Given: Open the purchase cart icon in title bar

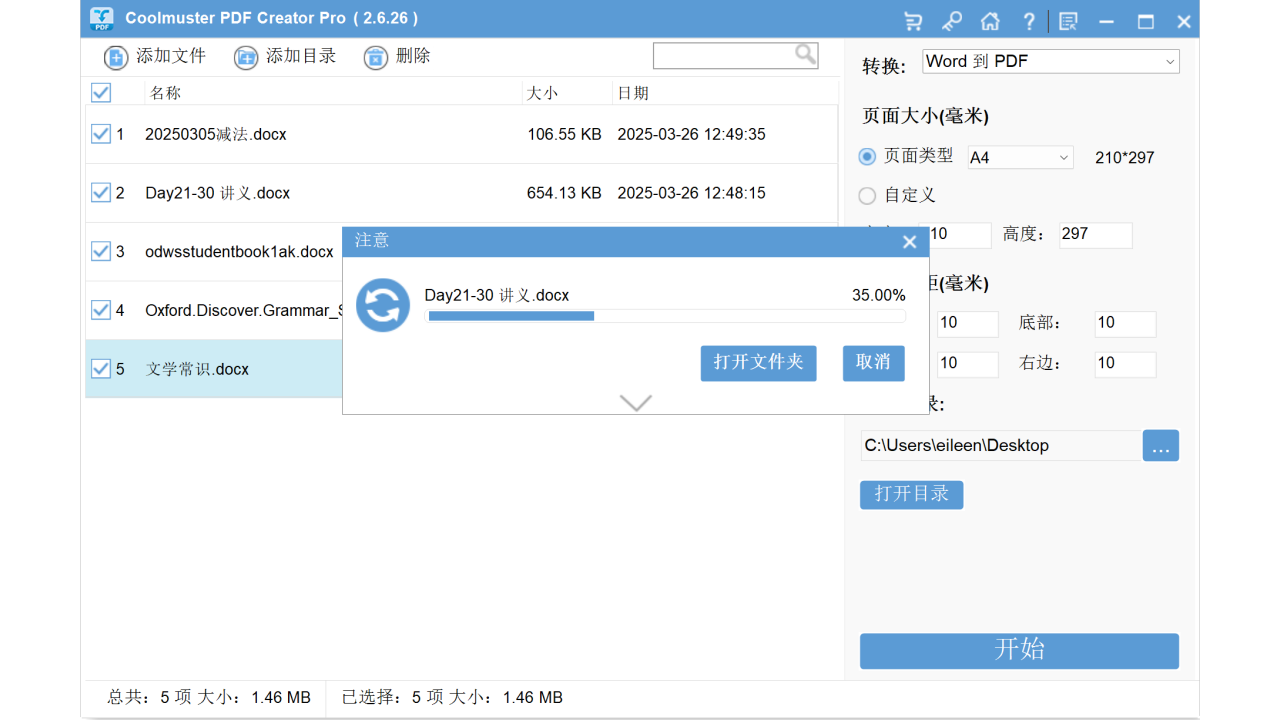Looking at the screenshot, I should tap(912, 20).
